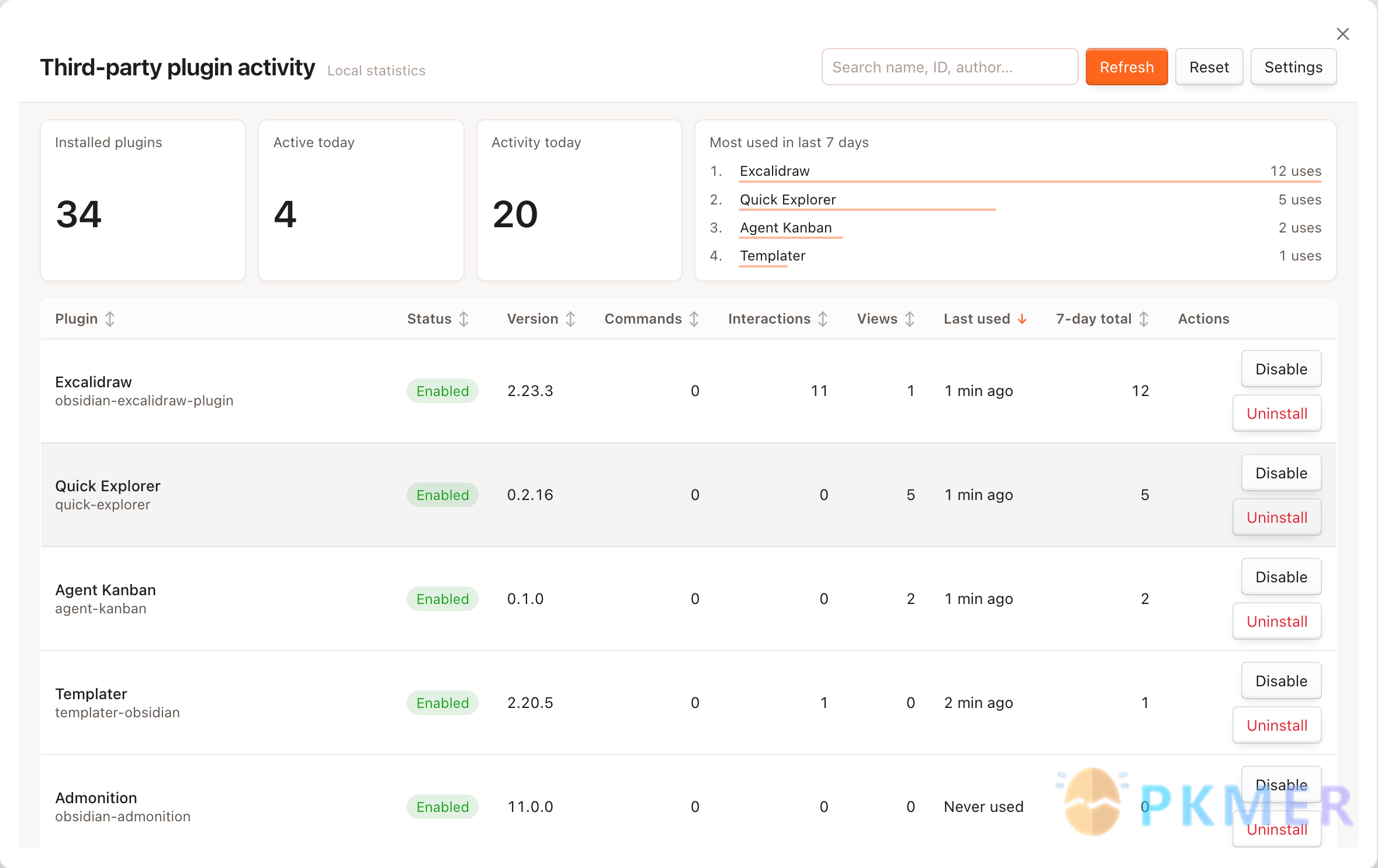Click the Excalidraw Enabled status badge
The width and height of the screenshot is (1378, 868).
(x=442, y=391)
